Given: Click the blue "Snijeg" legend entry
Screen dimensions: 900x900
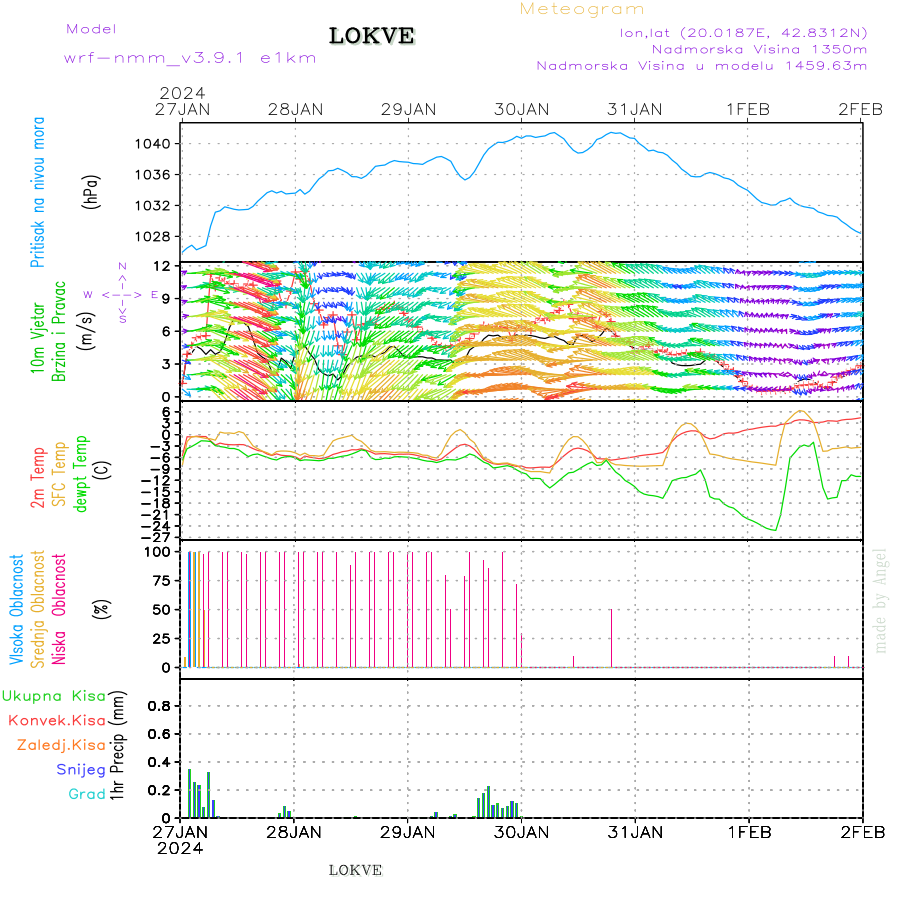Looking at the screenshot, I should click(82, 770).
